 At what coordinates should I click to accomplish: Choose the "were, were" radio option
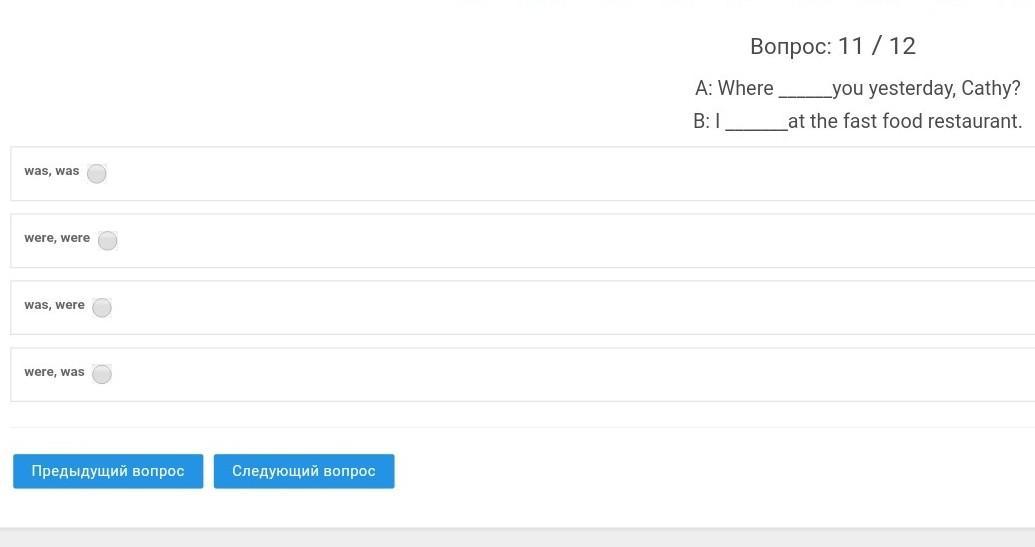(108, 240)
